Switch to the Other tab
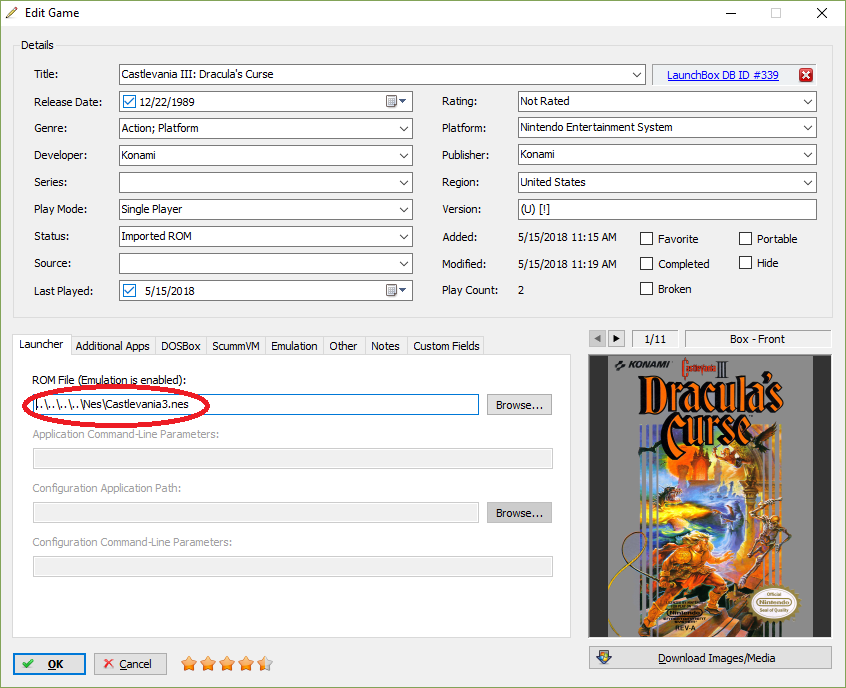846x688 pixels. click(x=343, y=346)
